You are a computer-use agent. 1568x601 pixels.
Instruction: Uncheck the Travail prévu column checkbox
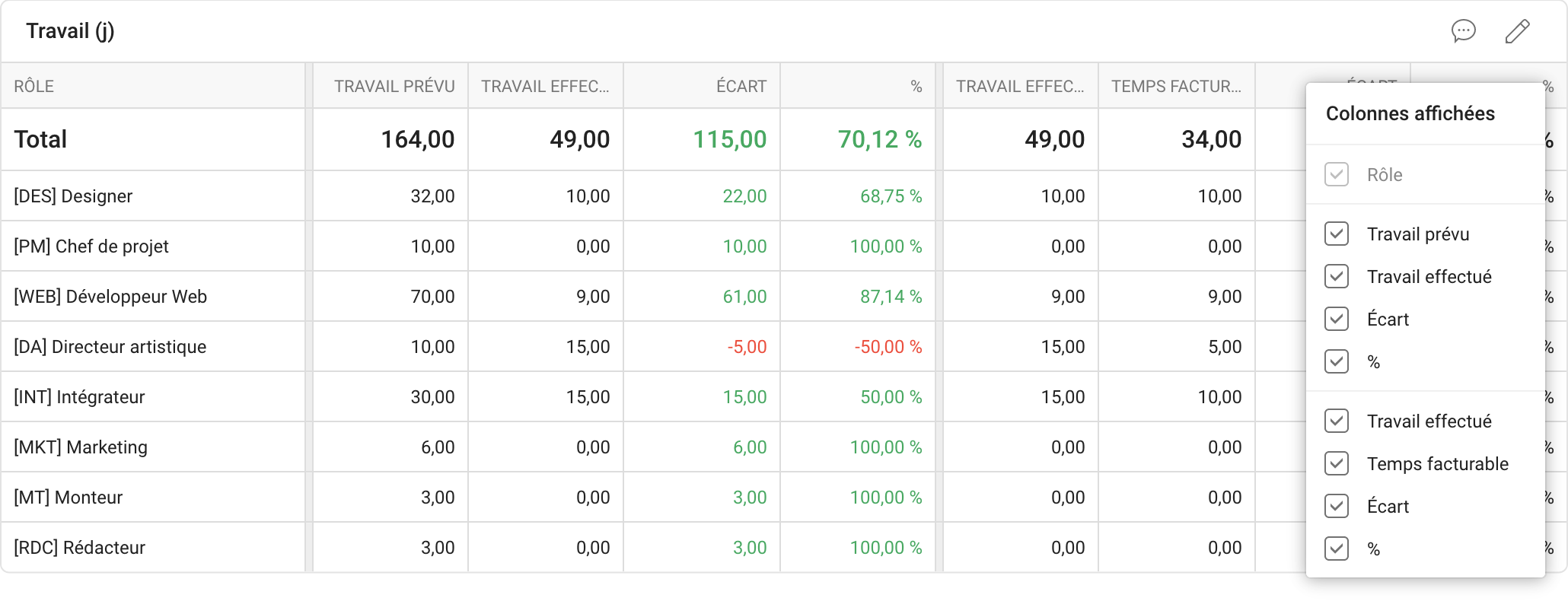pos(1337,234)
